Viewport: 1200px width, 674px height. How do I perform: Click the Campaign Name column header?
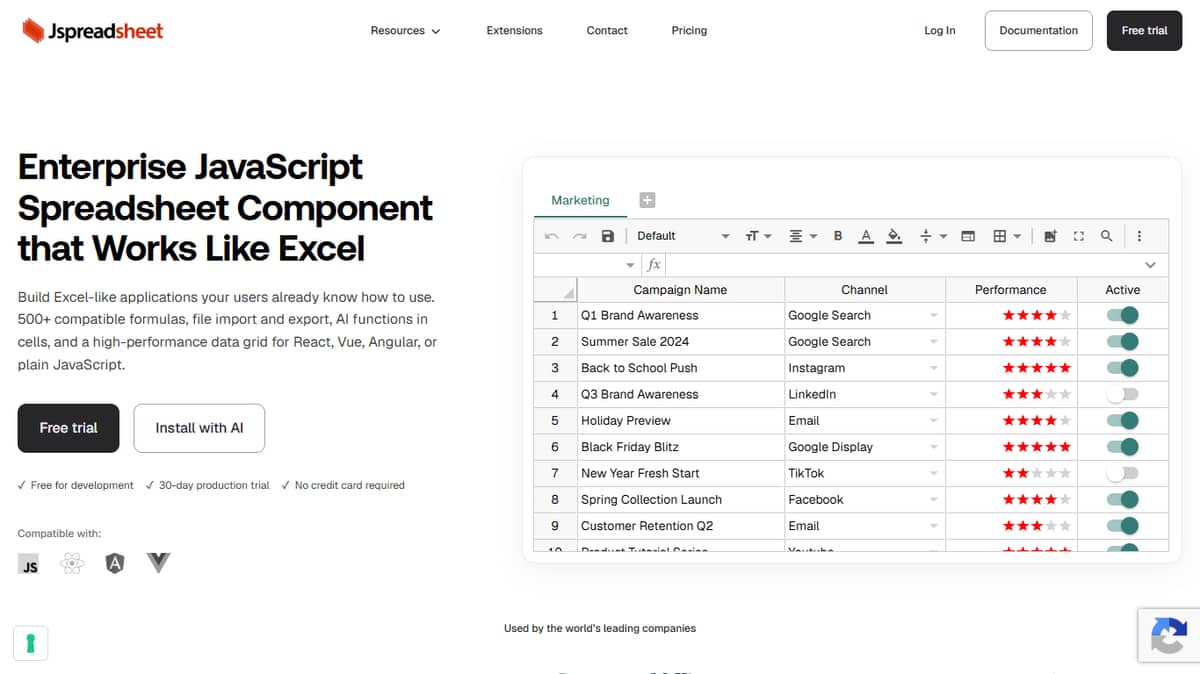[680, 290]
